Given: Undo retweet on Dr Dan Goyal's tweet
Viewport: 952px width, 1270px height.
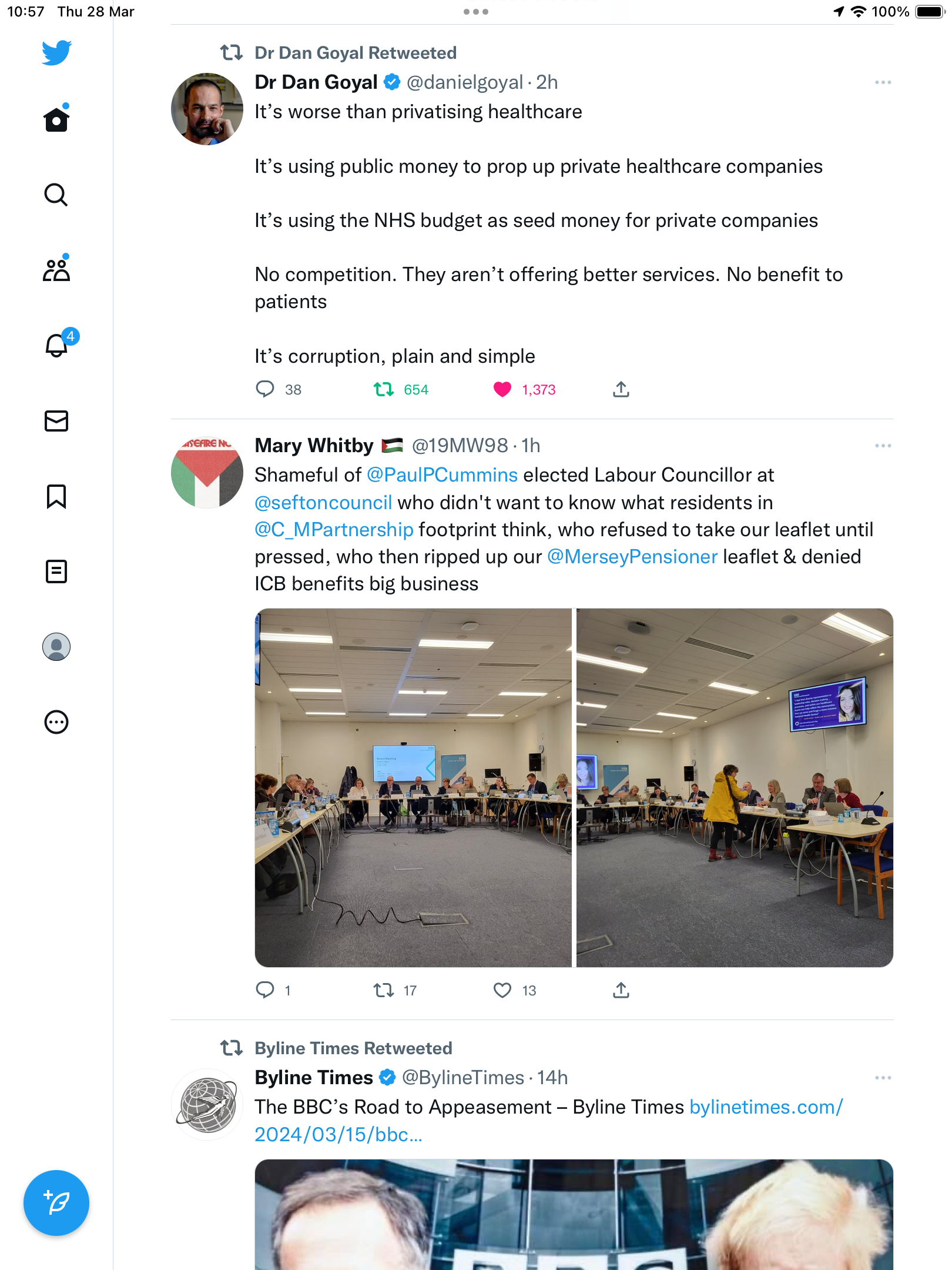Looking at the screenshot, I should [x=384, y=389].
